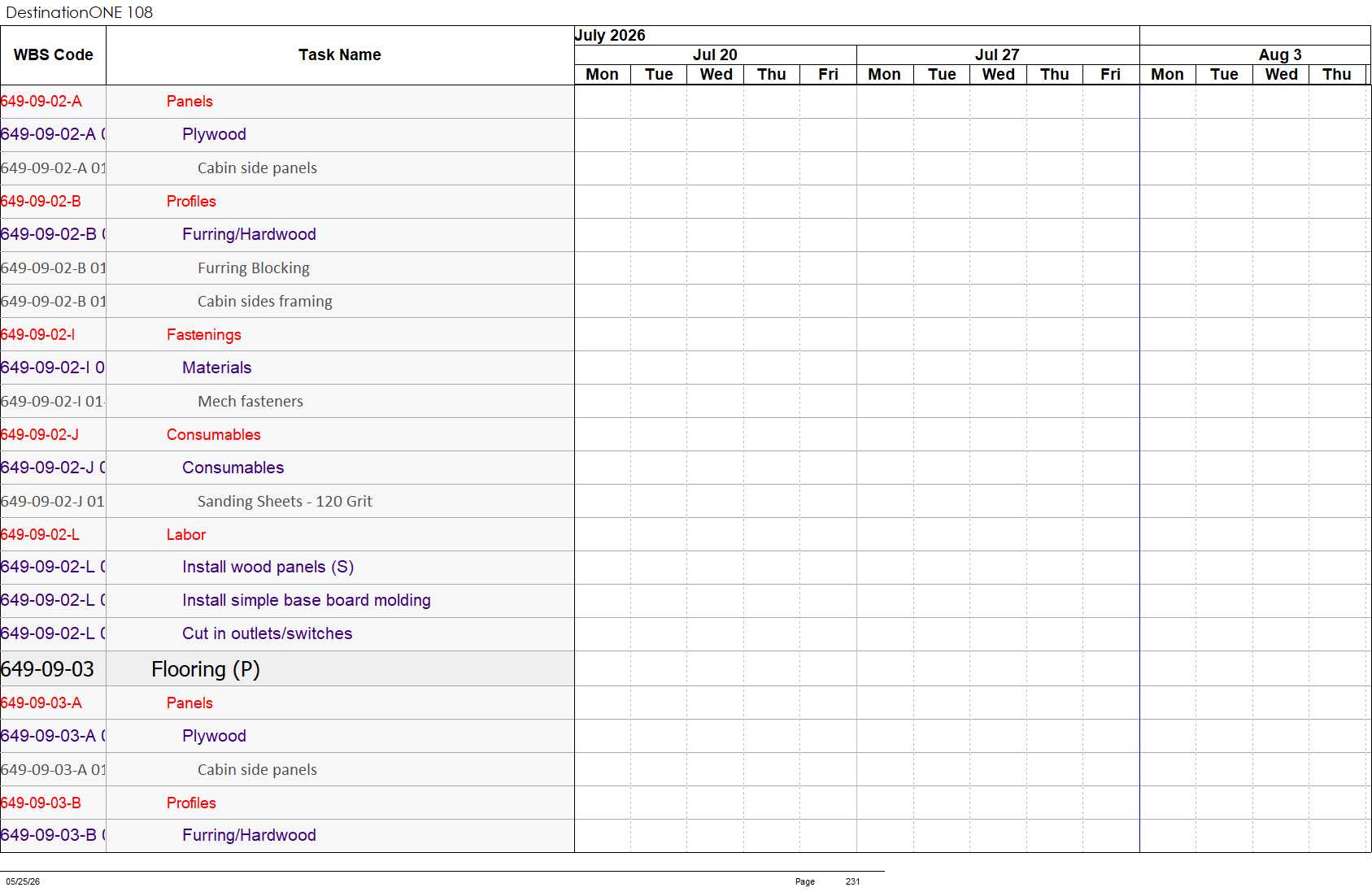The image size is (1372, 892).
Task: Select the Flooring (P) summary row
Action: 287,669
